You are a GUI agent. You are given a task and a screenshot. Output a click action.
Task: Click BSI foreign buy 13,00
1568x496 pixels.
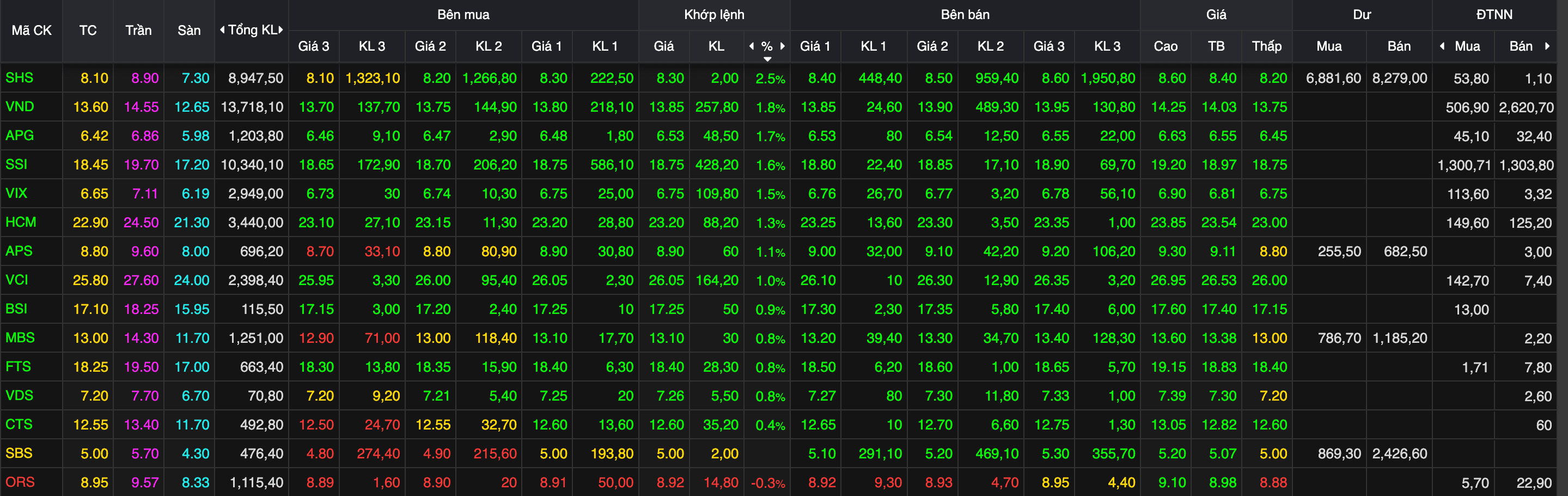click(x=1471, y=310)
